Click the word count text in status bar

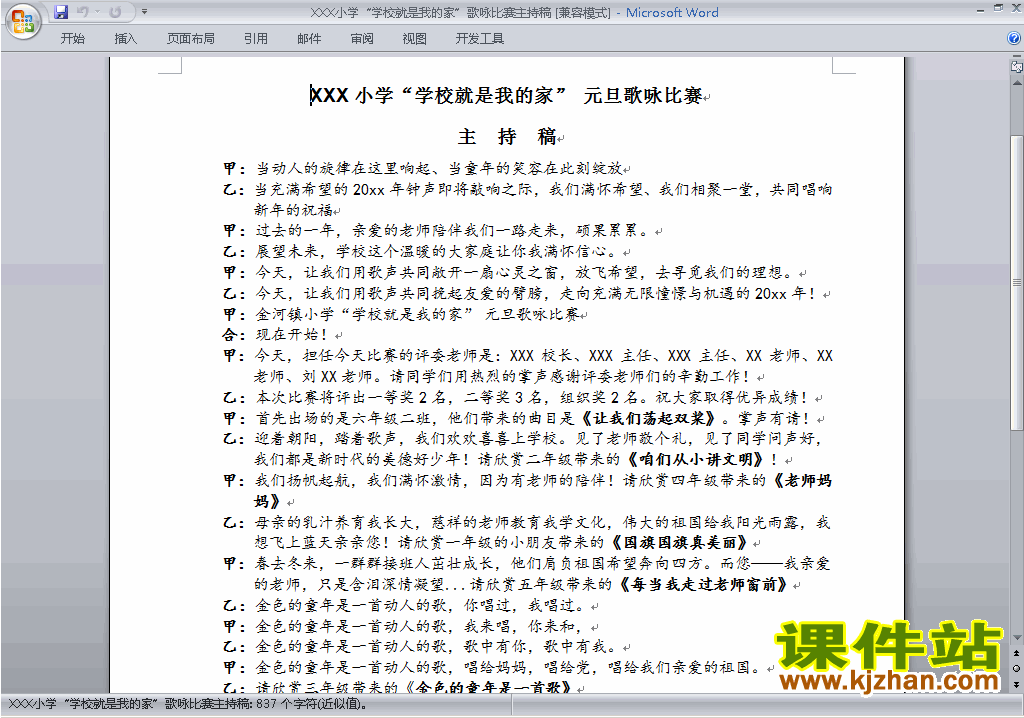pos(187,704)
